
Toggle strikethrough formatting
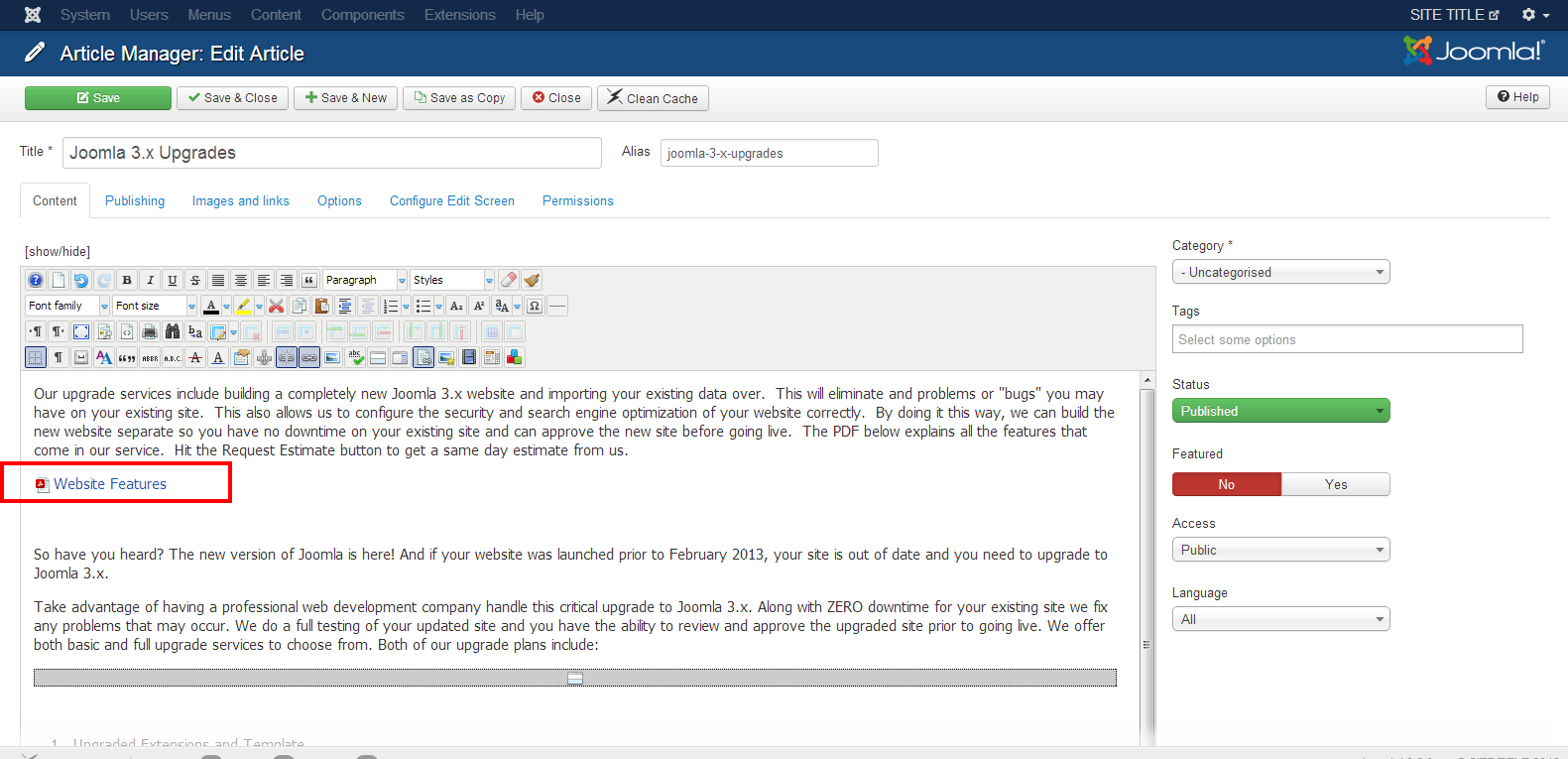point(194,280)
